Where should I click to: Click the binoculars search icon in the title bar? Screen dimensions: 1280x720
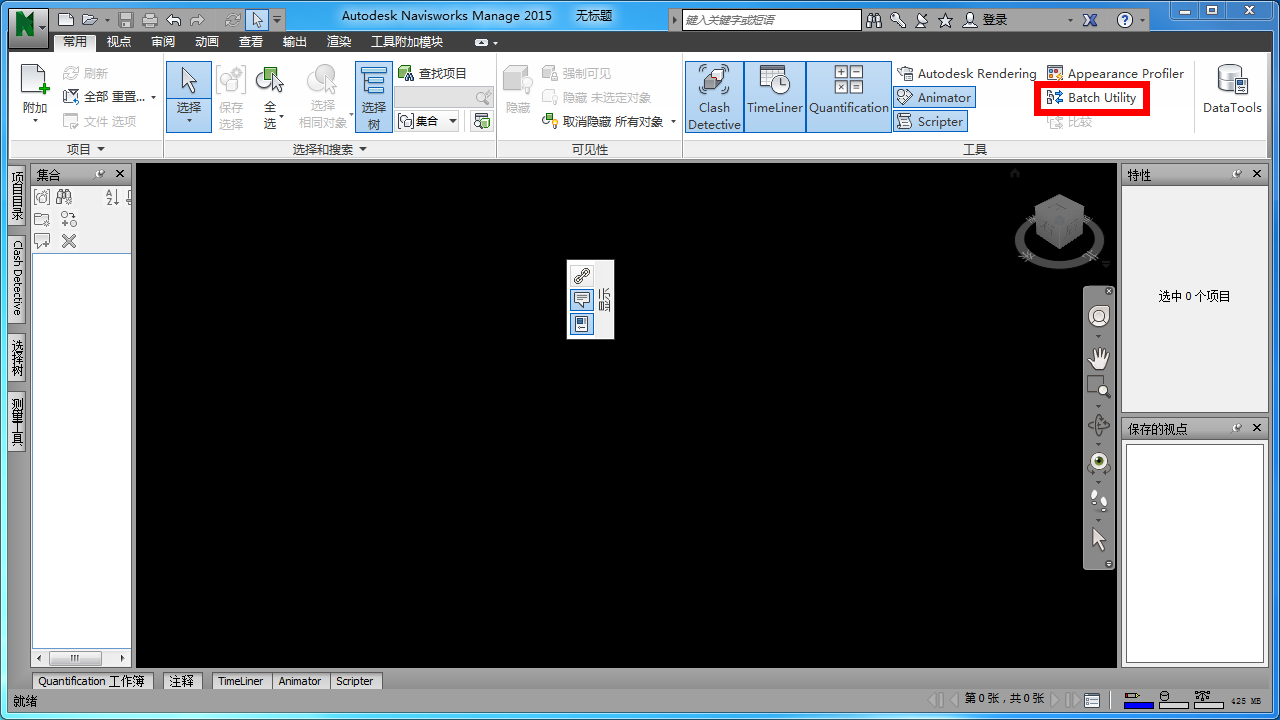(x=874, y=20)
